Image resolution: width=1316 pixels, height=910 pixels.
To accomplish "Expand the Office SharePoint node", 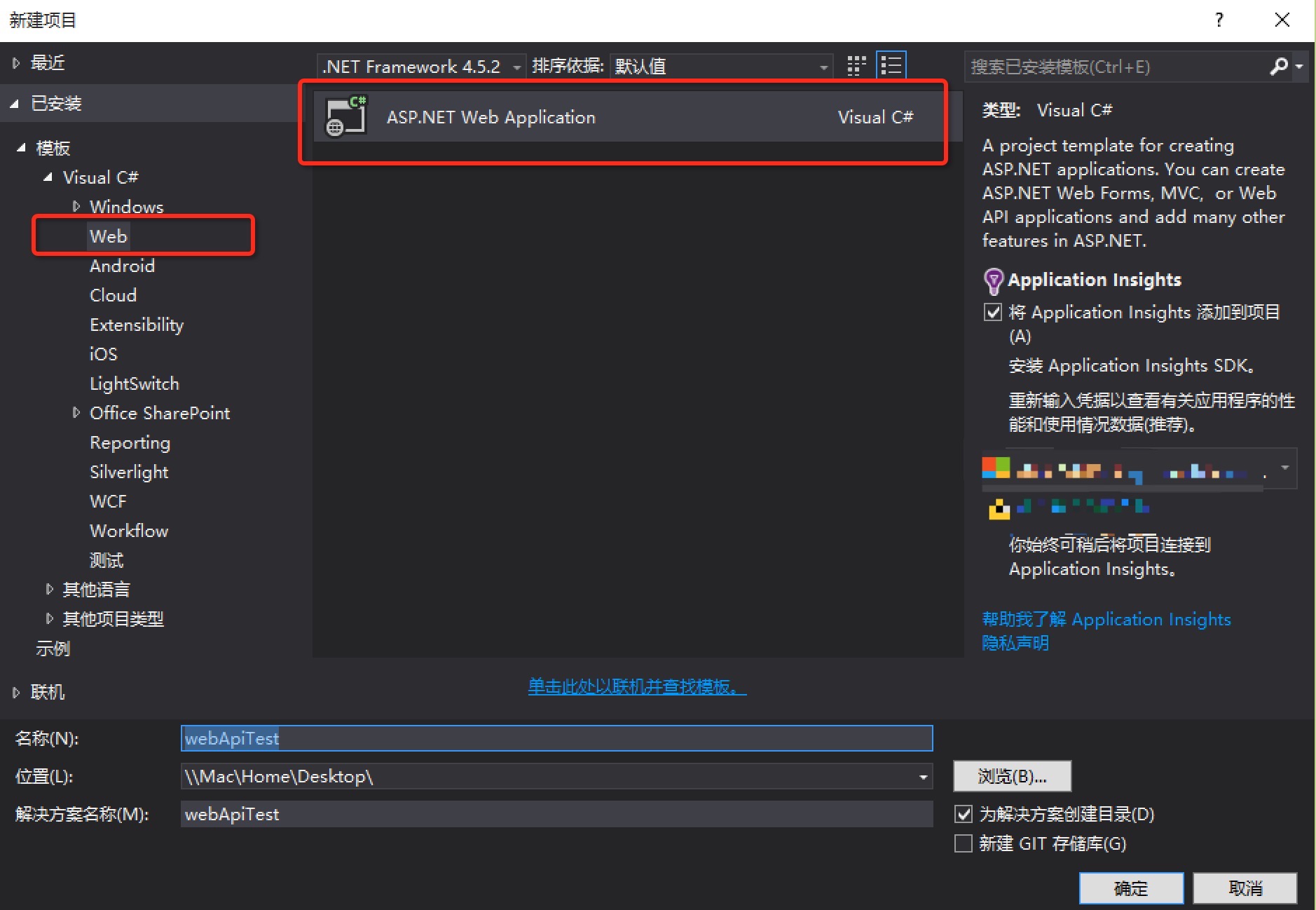I will pos(76,413).
